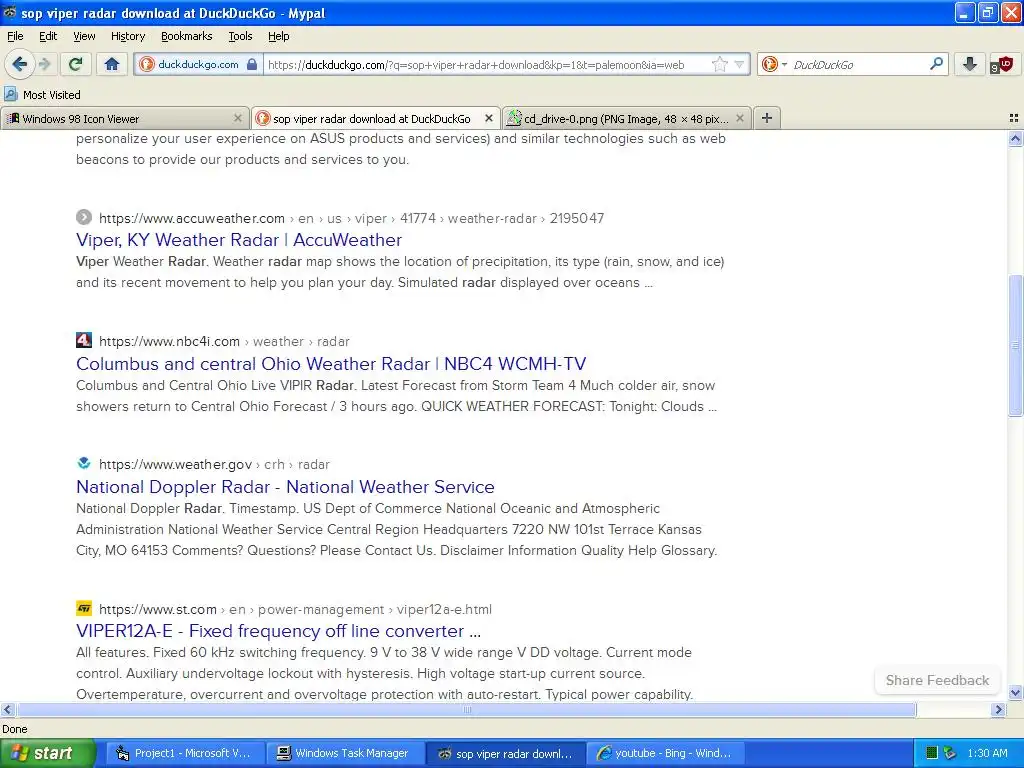1024x768 pixels.
Task: Open the Most Visited bookmarks folder
Action: point(42,95)
